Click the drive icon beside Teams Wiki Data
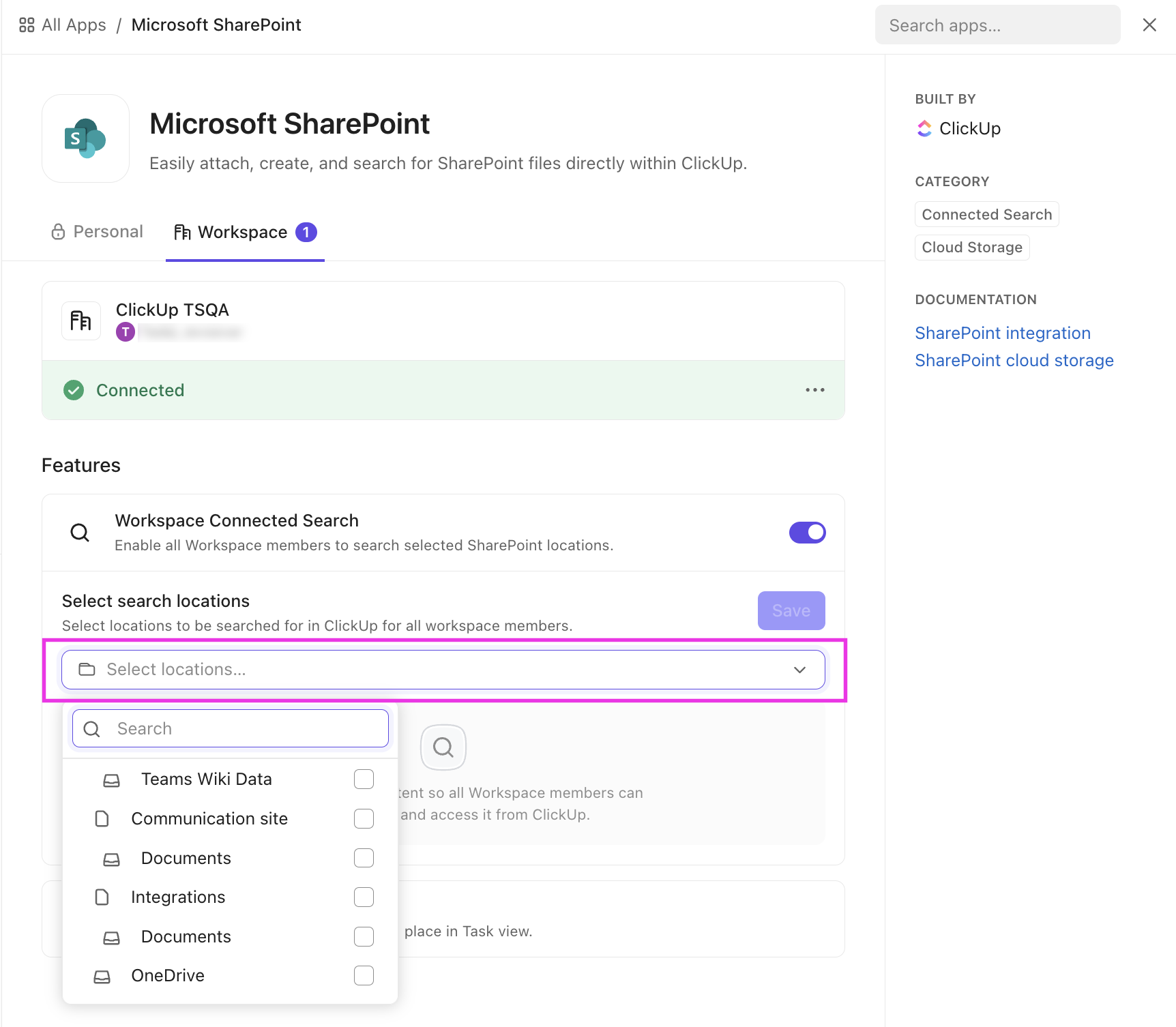1176x1027 pixels. click(112, 780)
